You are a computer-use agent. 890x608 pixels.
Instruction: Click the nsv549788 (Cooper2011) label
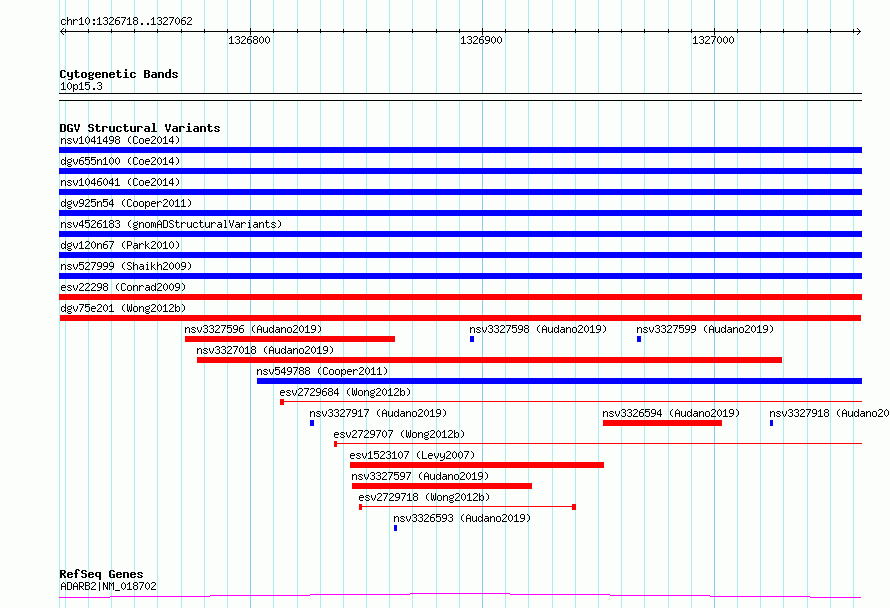pos(322,371)
